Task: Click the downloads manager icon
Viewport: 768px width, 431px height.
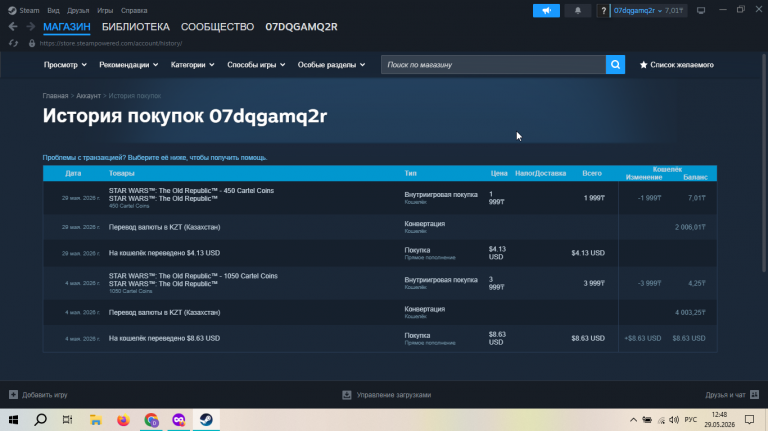Action: click(347, 394)
